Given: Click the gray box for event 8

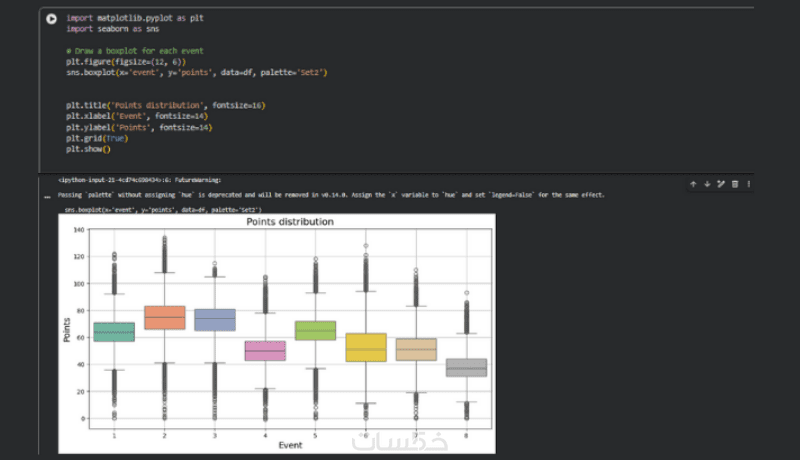Looking at the screenshot, I should 465,367.
